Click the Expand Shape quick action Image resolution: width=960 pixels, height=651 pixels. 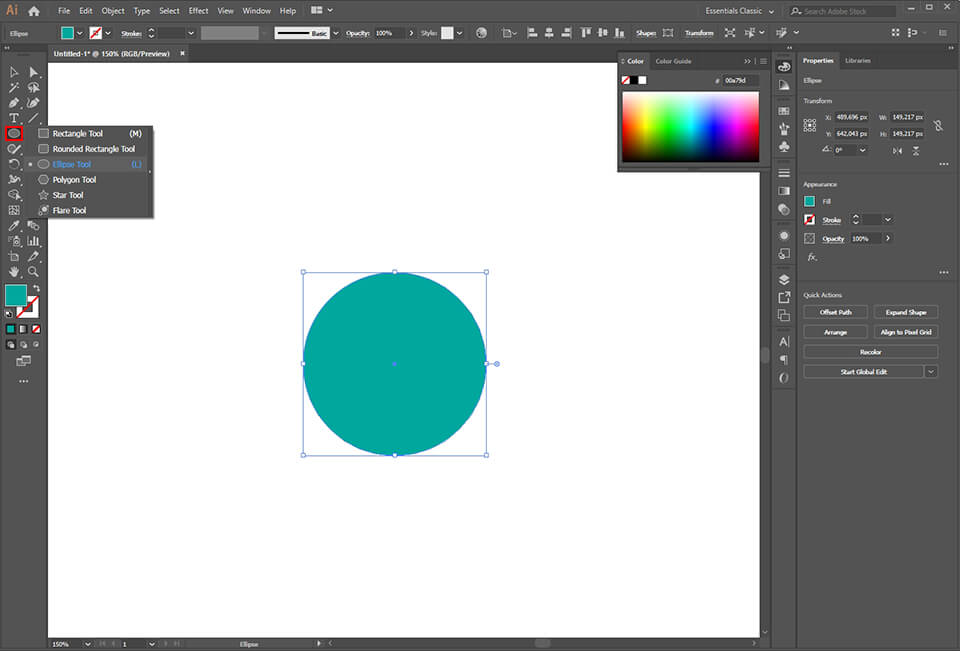905,311
